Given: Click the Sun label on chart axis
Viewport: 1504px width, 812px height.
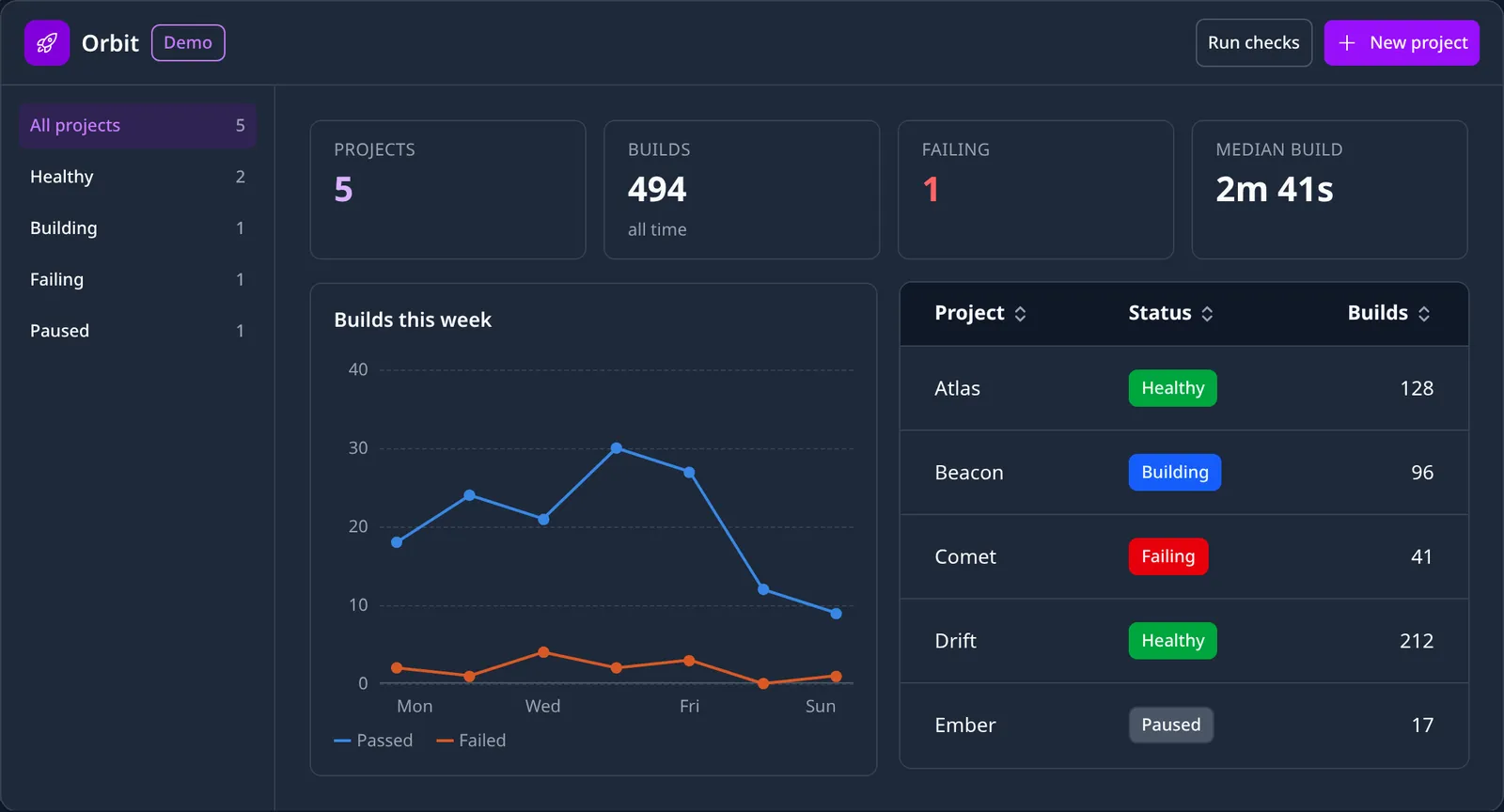Looking at the screenshot, I should [x=821, y=707].
